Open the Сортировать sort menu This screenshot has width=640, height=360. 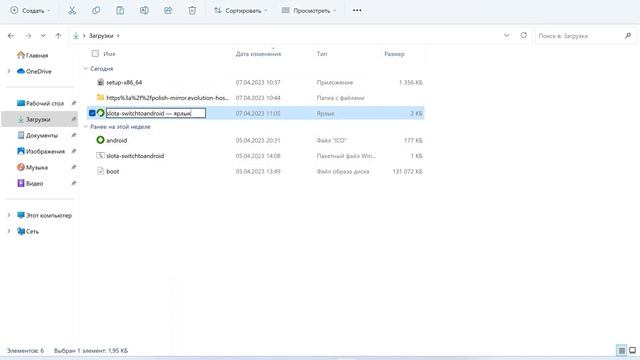[x=241, y=11]
